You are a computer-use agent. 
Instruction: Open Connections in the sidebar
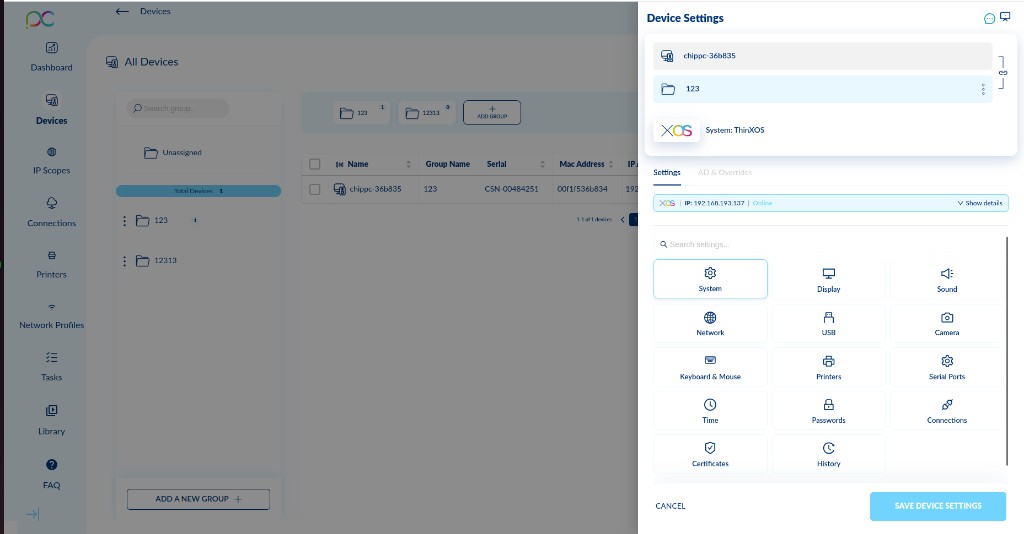point(52,212)
